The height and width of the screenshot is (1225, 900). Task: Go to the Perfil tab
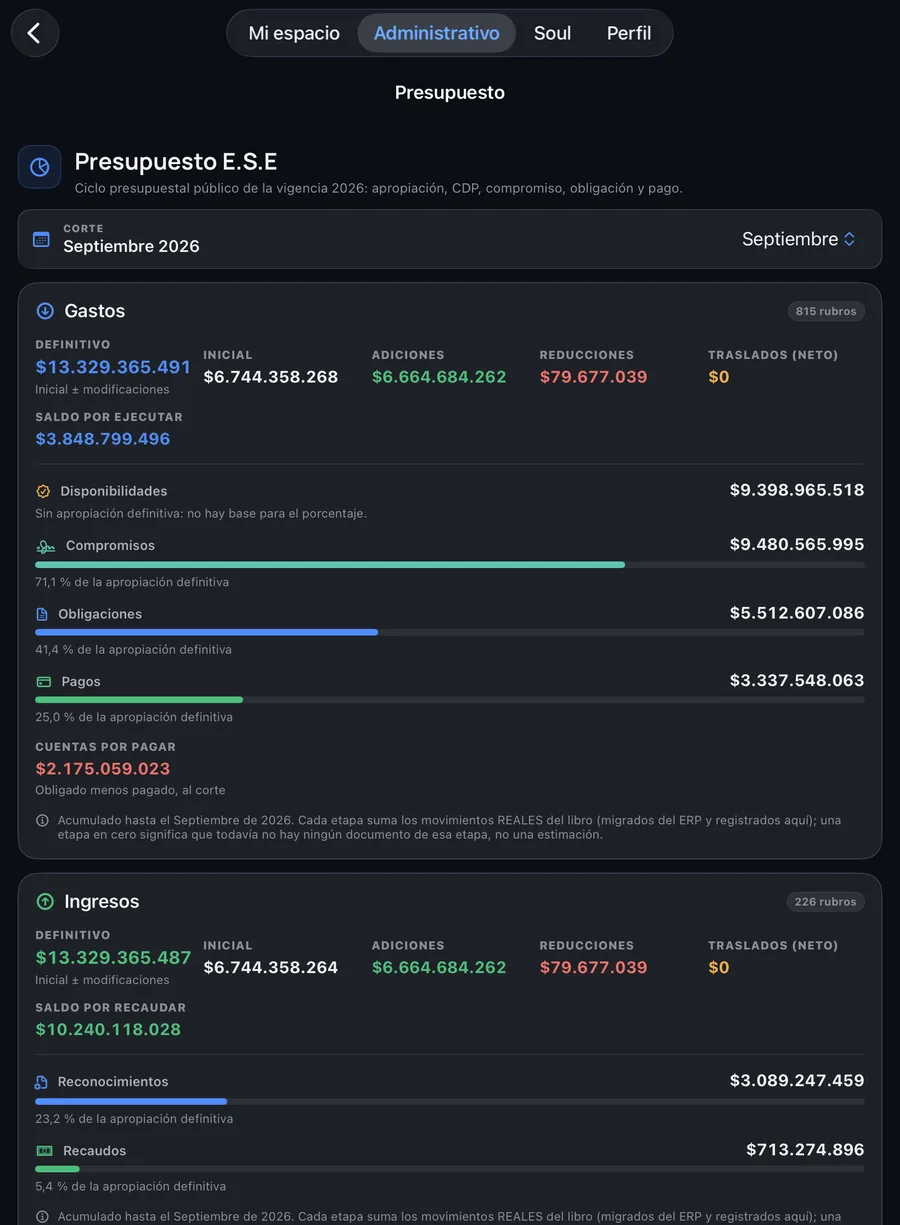click(629, 33)
